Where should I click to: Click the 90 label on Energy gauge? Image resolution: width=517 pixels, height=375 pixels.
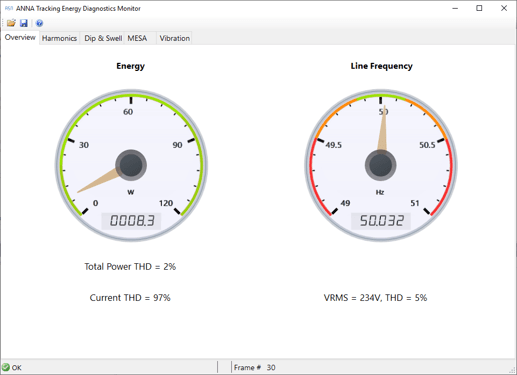(x=177, y=145)
